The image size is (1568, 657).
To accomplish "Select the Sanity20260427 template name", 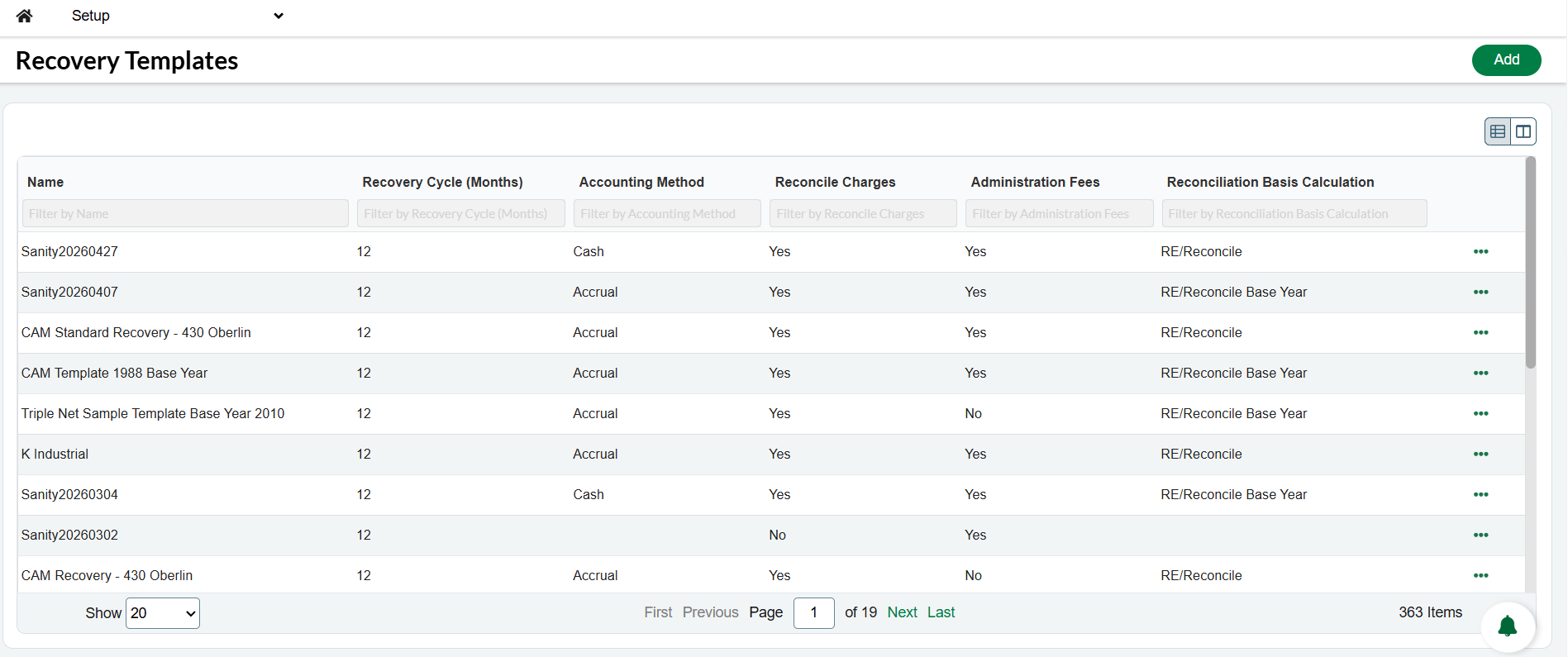I will click(69, 252).
